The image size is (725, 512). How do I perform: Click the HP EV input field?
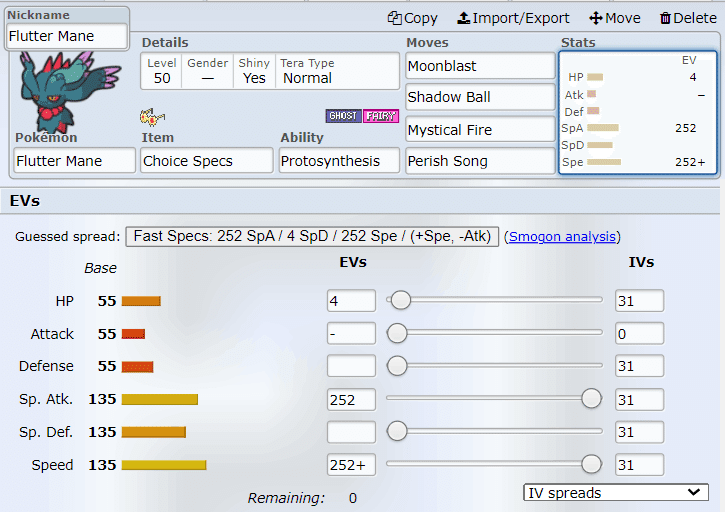(351, 301)
